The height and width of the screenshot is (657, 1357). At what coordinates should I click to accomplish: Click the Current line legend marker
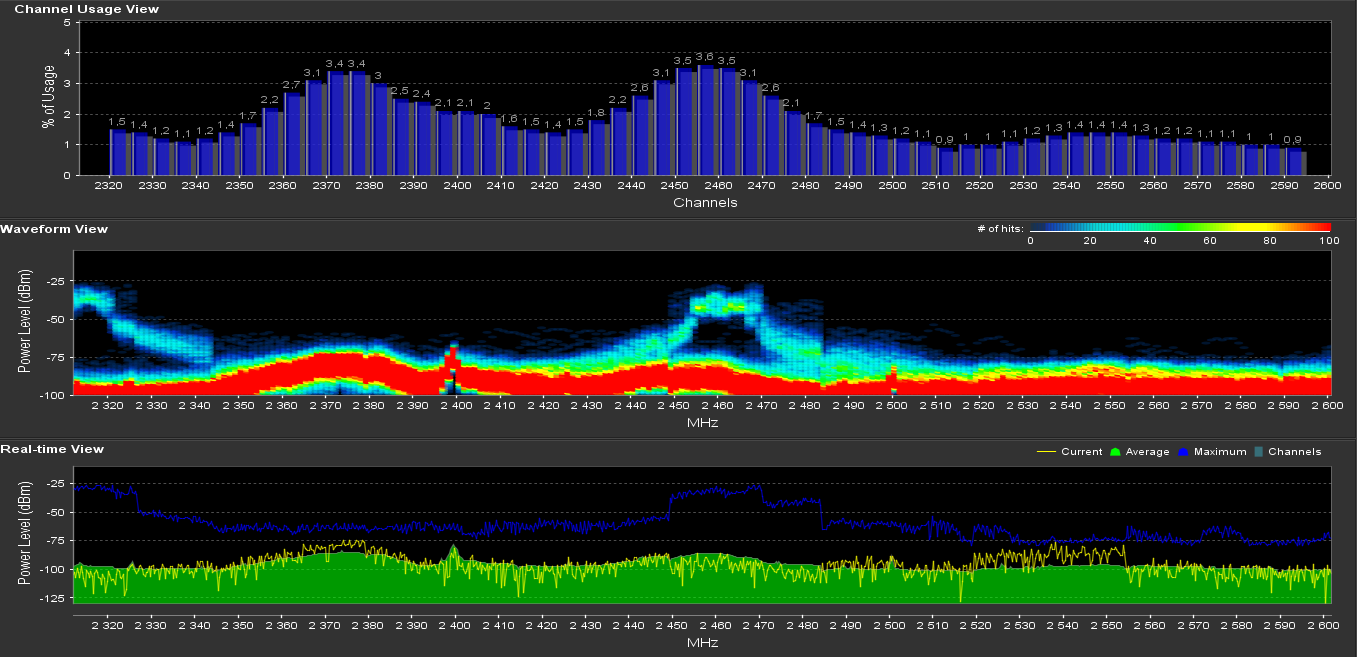coord(1048,452)
